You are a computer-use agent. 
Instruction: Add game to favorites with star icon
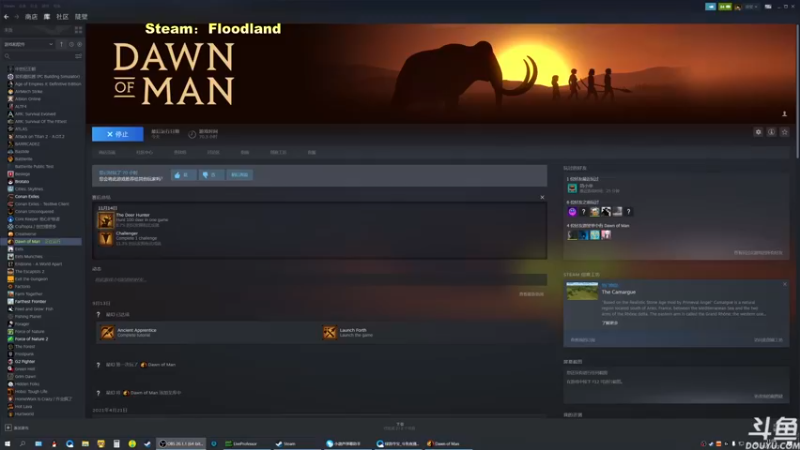point(785,132)
